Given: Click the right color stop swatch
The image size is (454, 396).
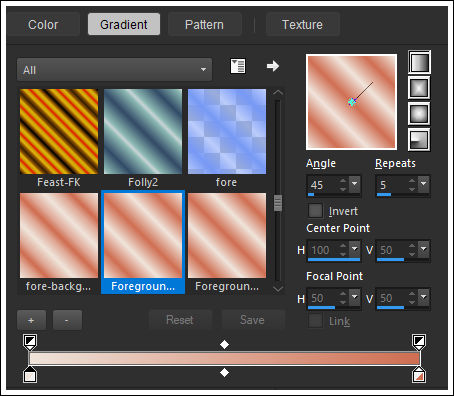Looking at the screenshot, I should pyautogui.click(x=419, y=375).
